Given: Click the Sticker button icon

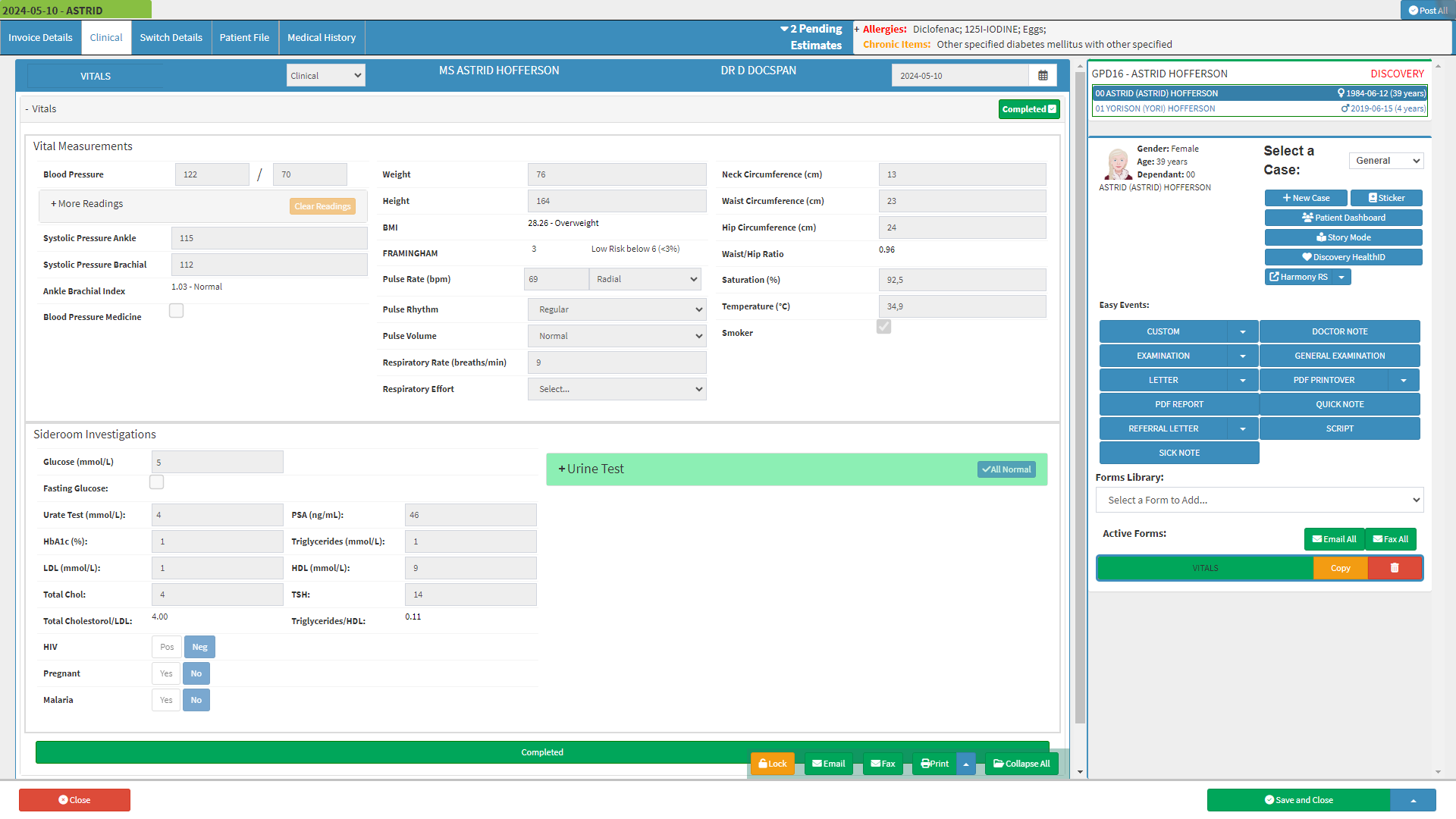Looking at the screenshot, I should [x=1386, y=198].
